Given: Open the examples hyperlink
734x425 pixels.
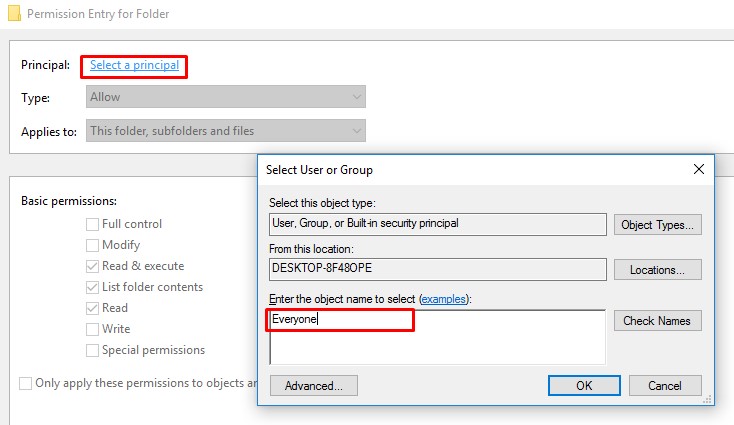Looking at the screenshot, I should point(444,299).
